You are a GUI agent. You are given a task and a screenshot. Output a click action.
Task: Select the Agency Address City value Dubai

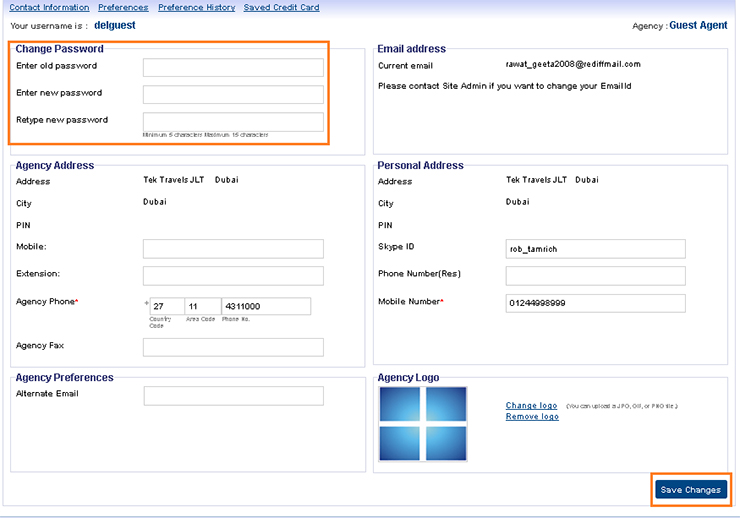click(x=155, y=201)
